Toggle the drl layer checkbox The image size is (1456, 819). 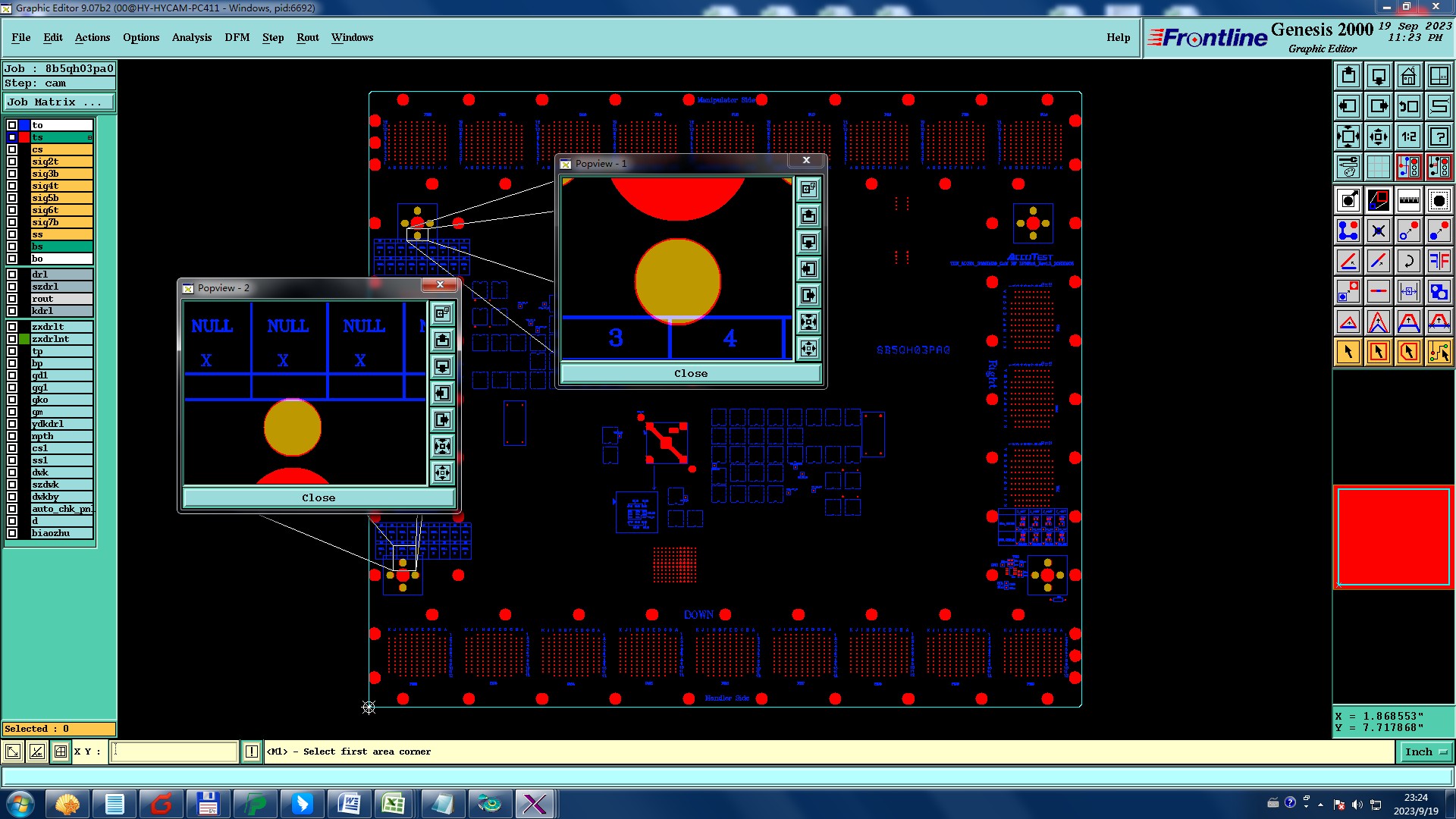(12, 275)
